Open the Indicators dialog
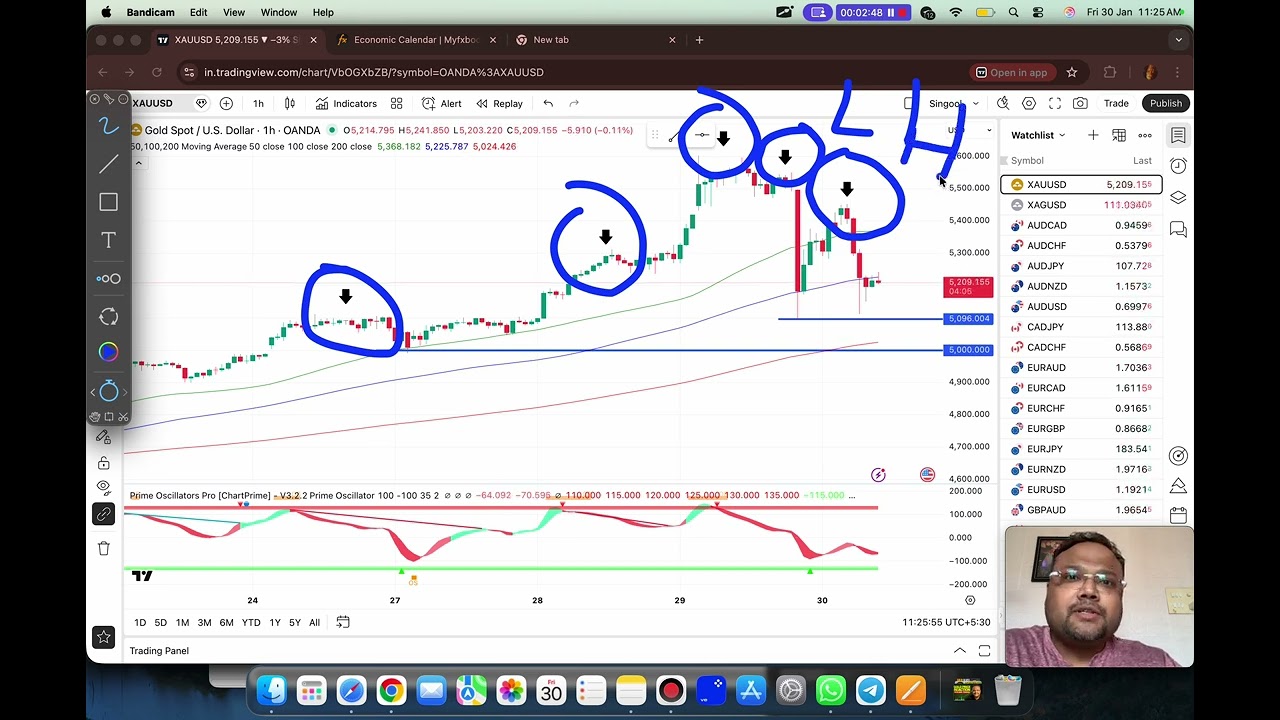Image resolution: width=1280 pixels, height=720 pixels. click(x=346, y=103)
